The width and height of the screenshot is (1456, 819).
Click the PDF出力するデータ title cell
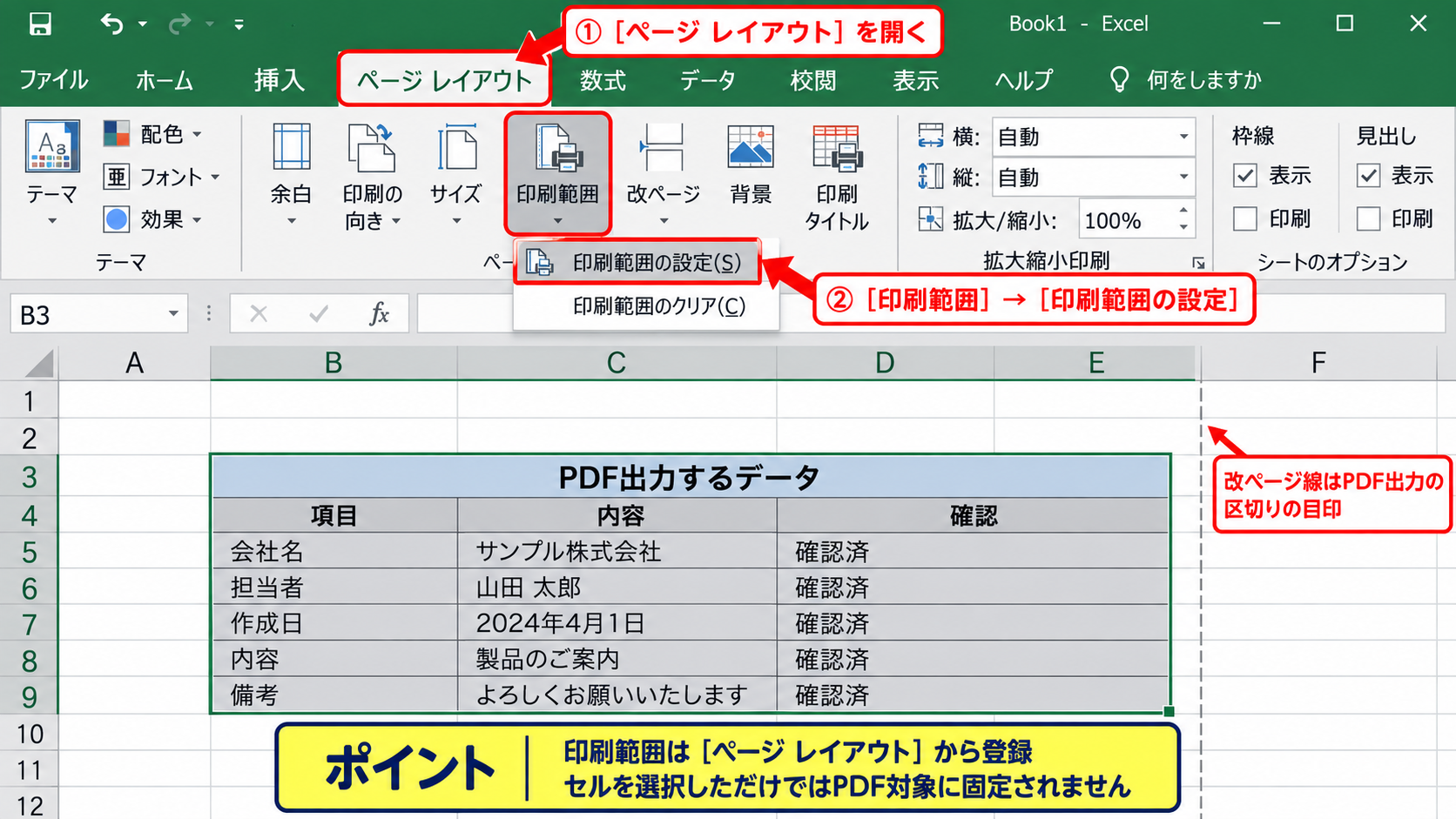pyautogui.click(x=690, y=477)
